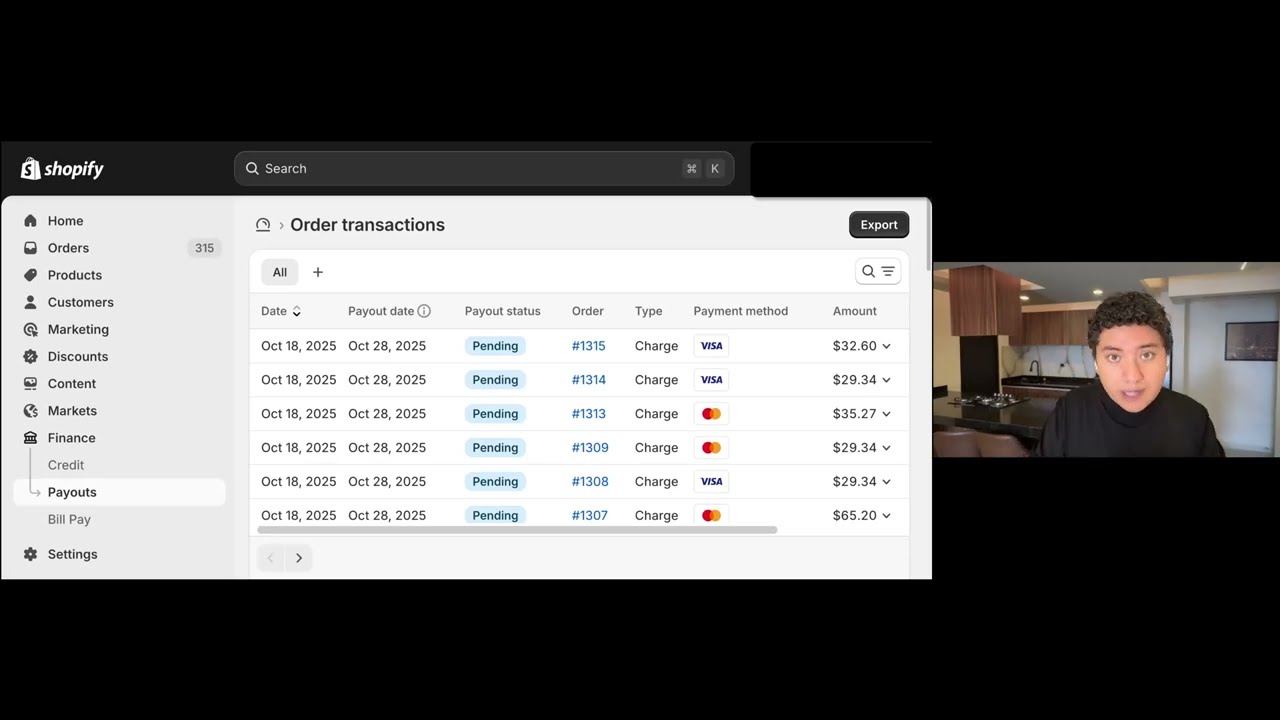The width and height of the screenshot is (1280, 720).
Task: Open the search and filter button
Action: [878, 271]
